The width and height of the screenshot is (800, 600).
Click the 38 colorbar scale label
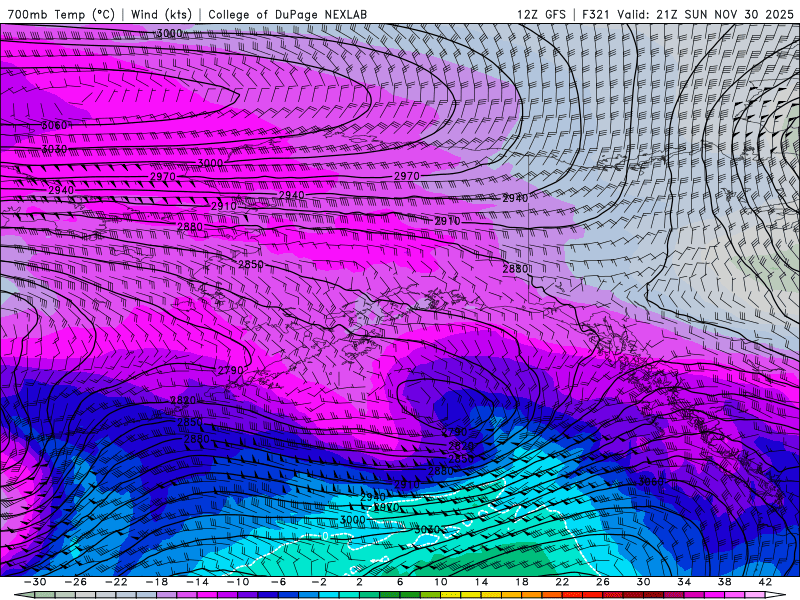click(x=724, y=582)
